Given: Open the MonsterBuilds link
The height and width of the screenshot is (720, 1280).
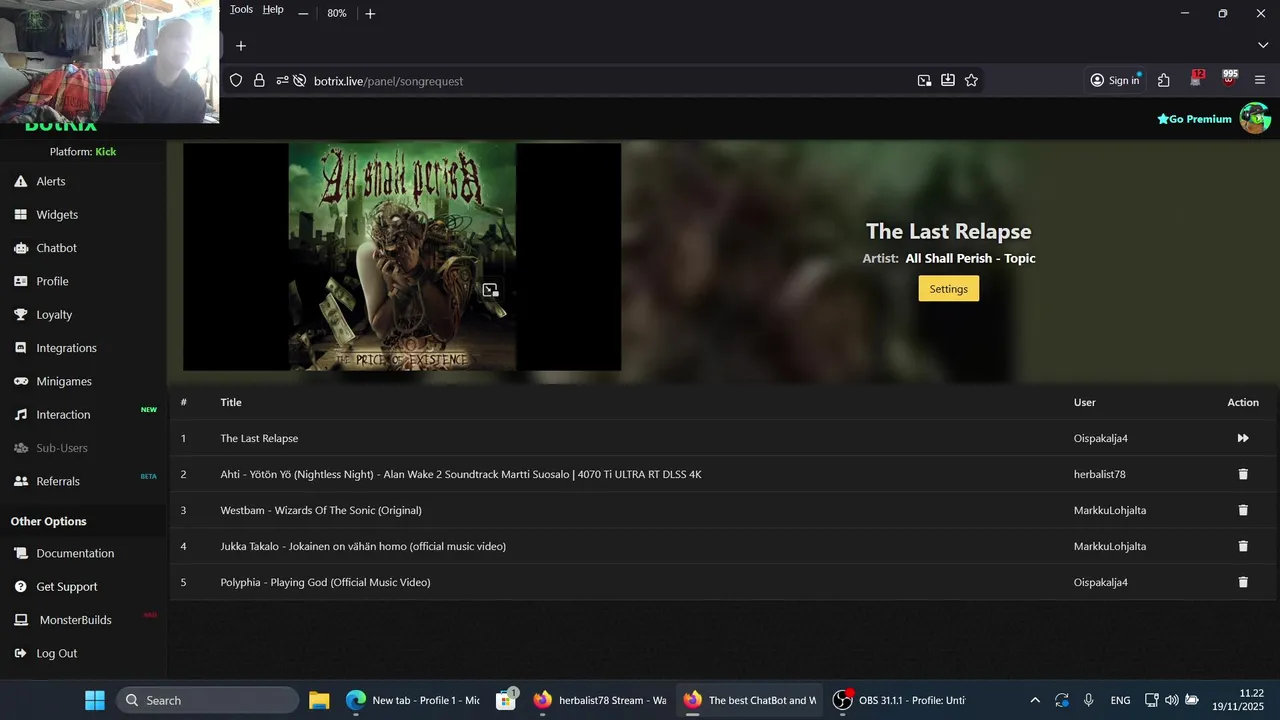Looking at the screenshot, I should tap(75, 620).
